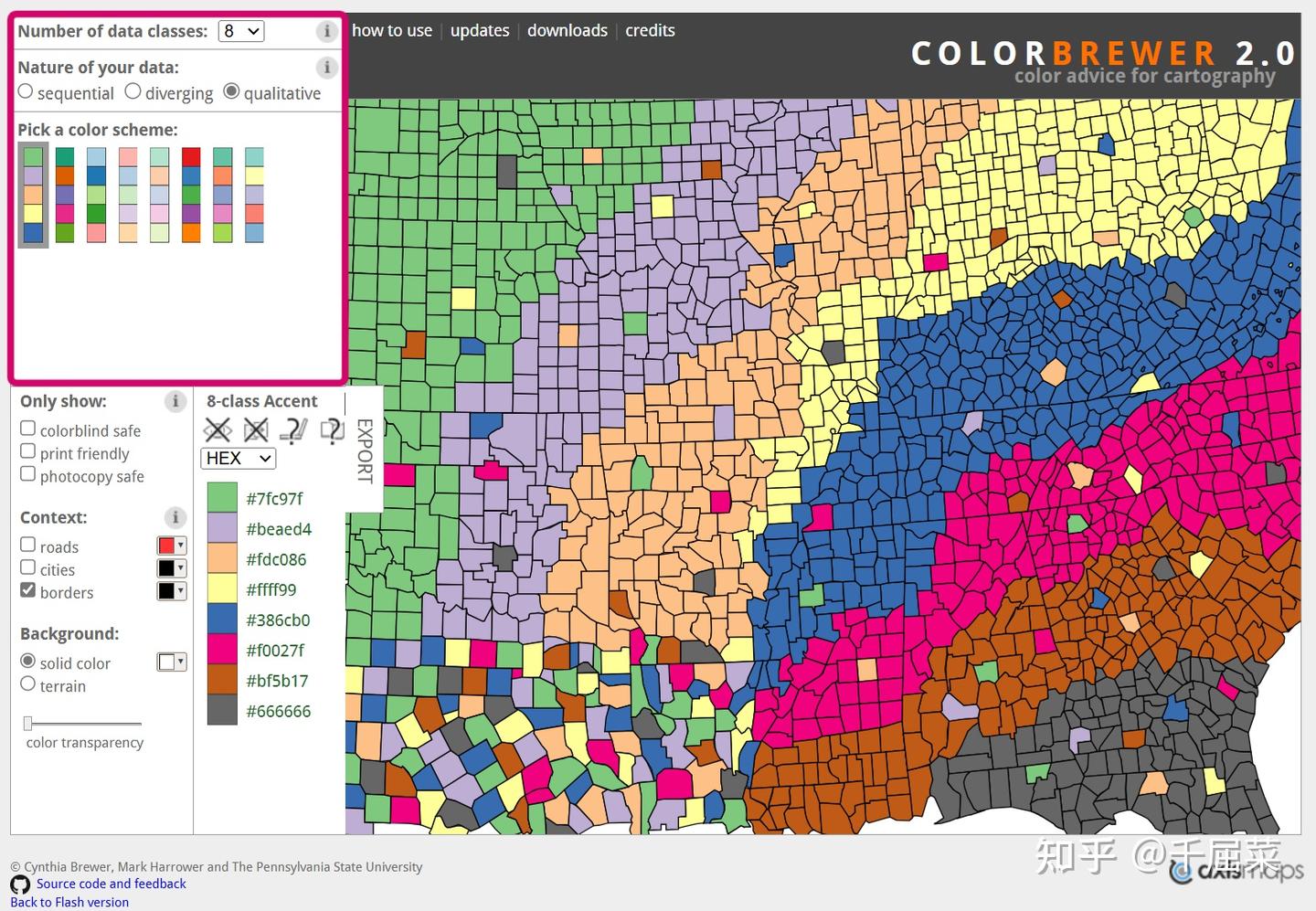Uncheck the borders checkbox
This screenshot has height=911, width=1316.
[28, 590]
